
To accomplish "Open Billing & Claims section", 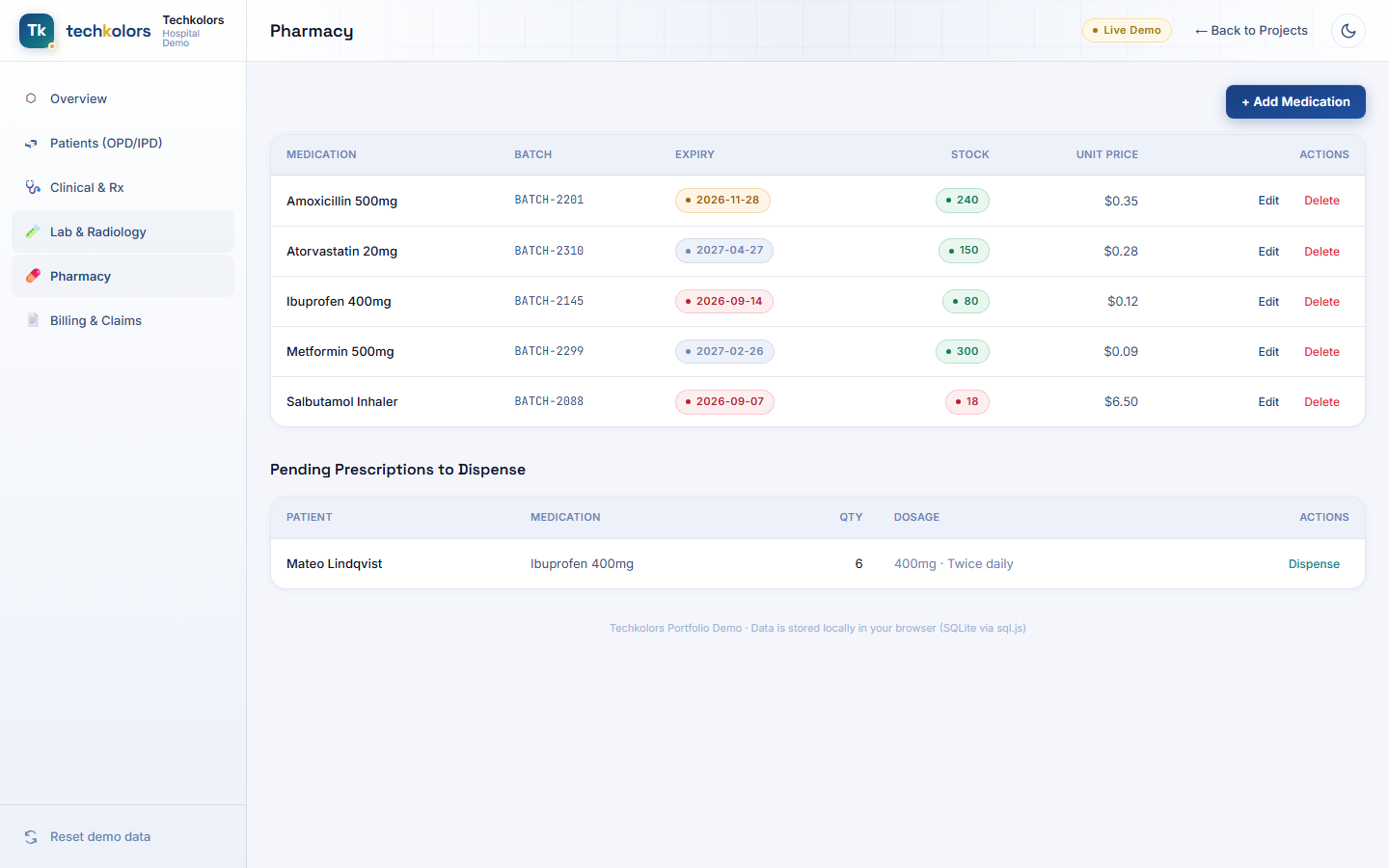I will coord(123,320).
